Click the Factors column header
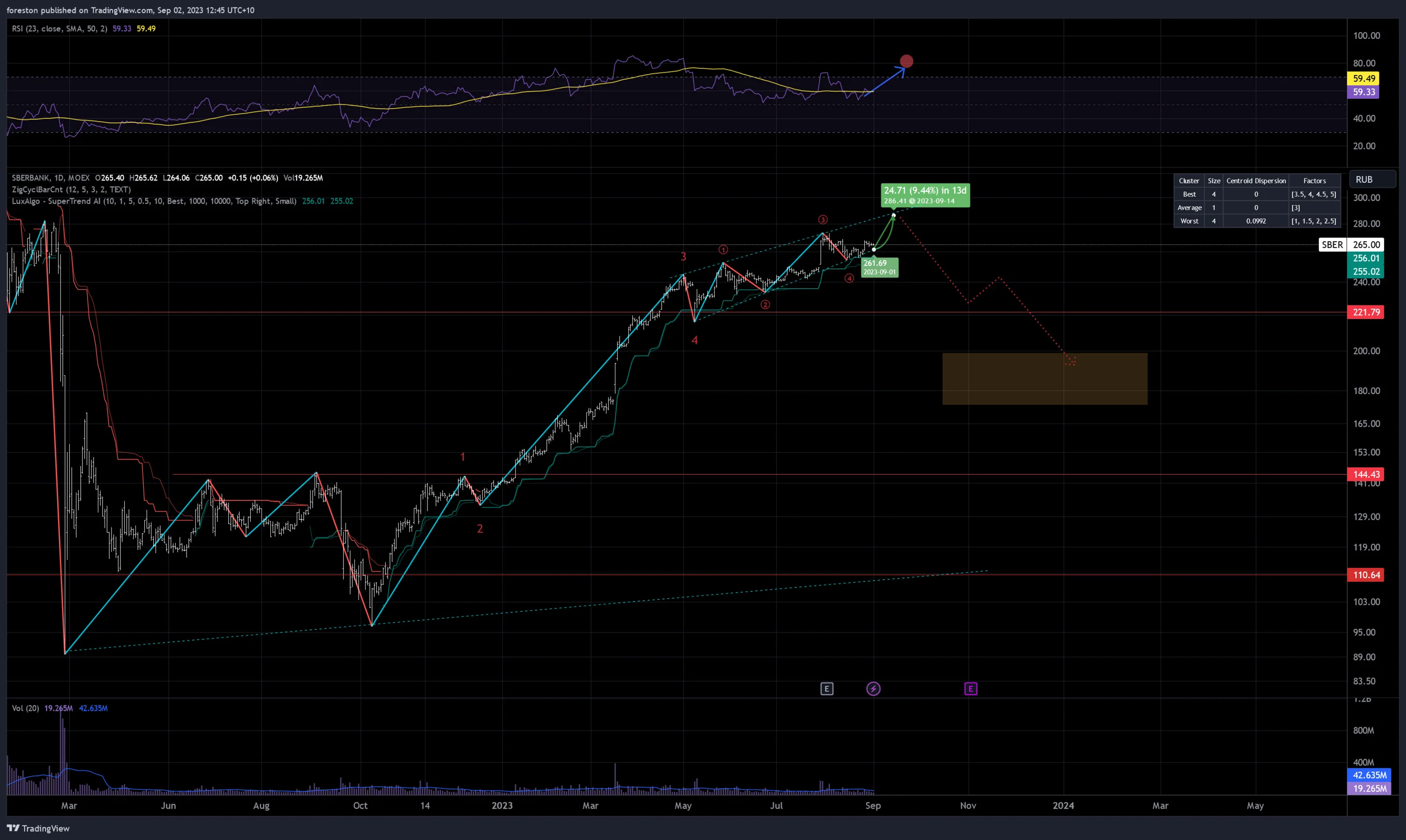Image resolution: width=1406 pixels, height=840 pixels. [1314, 180]
